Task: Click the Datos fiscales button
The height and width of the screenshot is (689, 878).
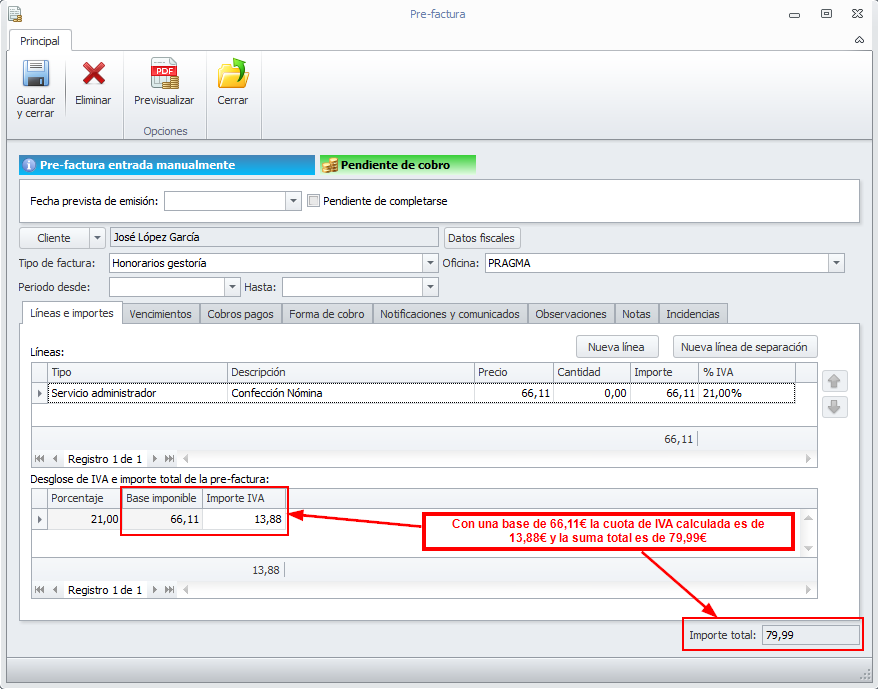Action: click(x=482, y=238)
